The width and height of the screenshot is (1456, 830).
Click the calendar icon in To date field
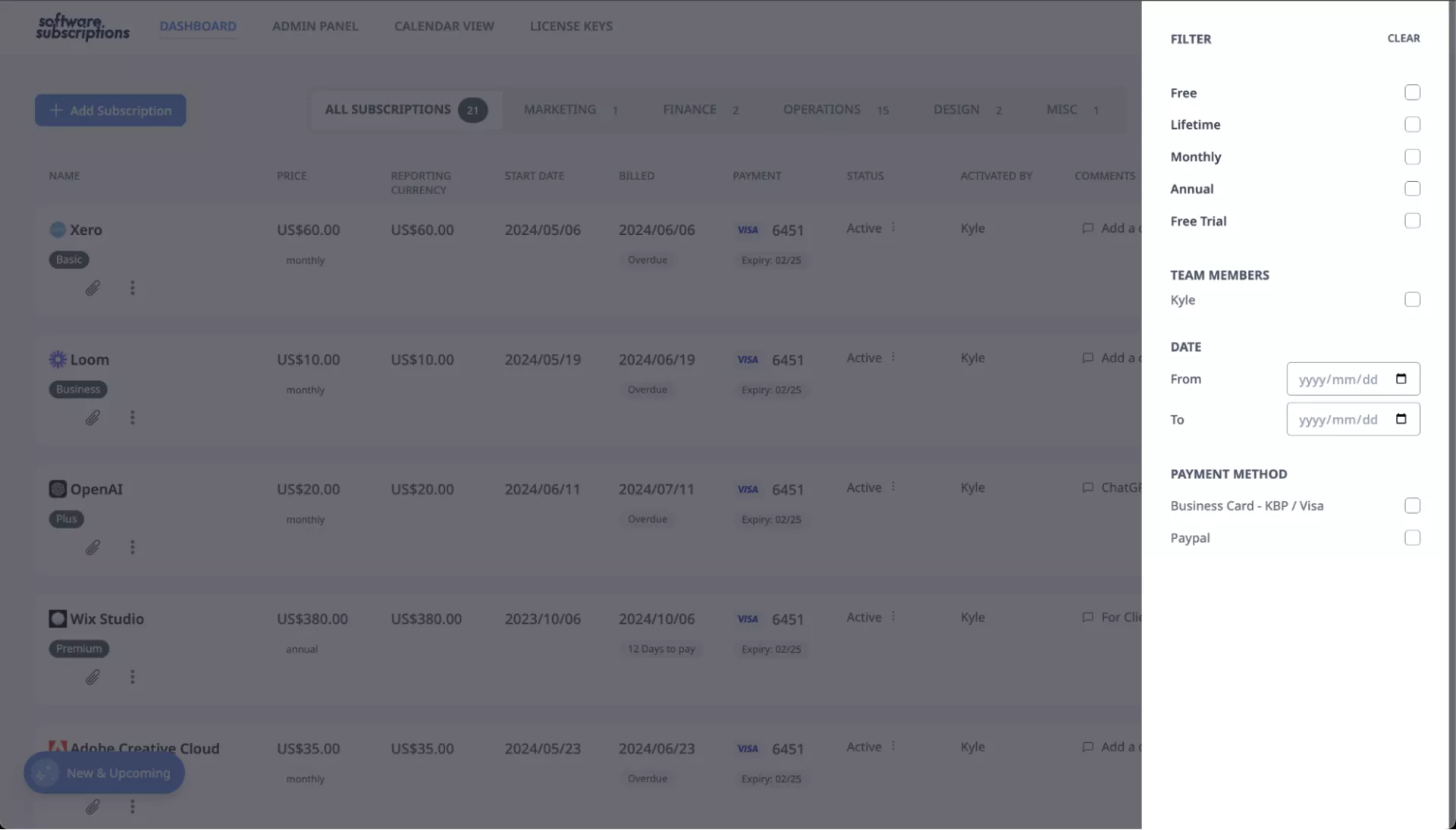(1401, 419)
